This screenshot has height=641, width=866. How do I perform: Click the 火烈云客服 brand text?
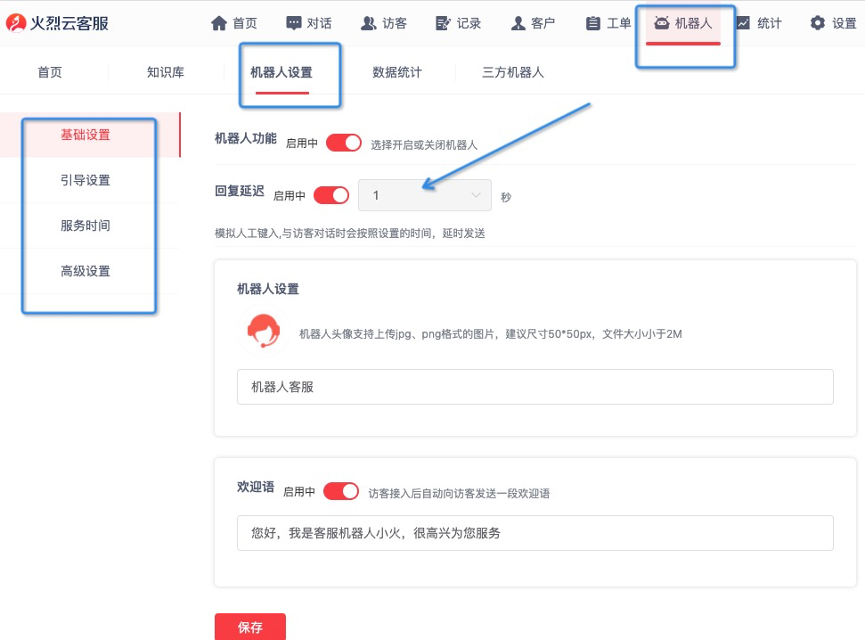pyautogui.click(x=70, y=23)
